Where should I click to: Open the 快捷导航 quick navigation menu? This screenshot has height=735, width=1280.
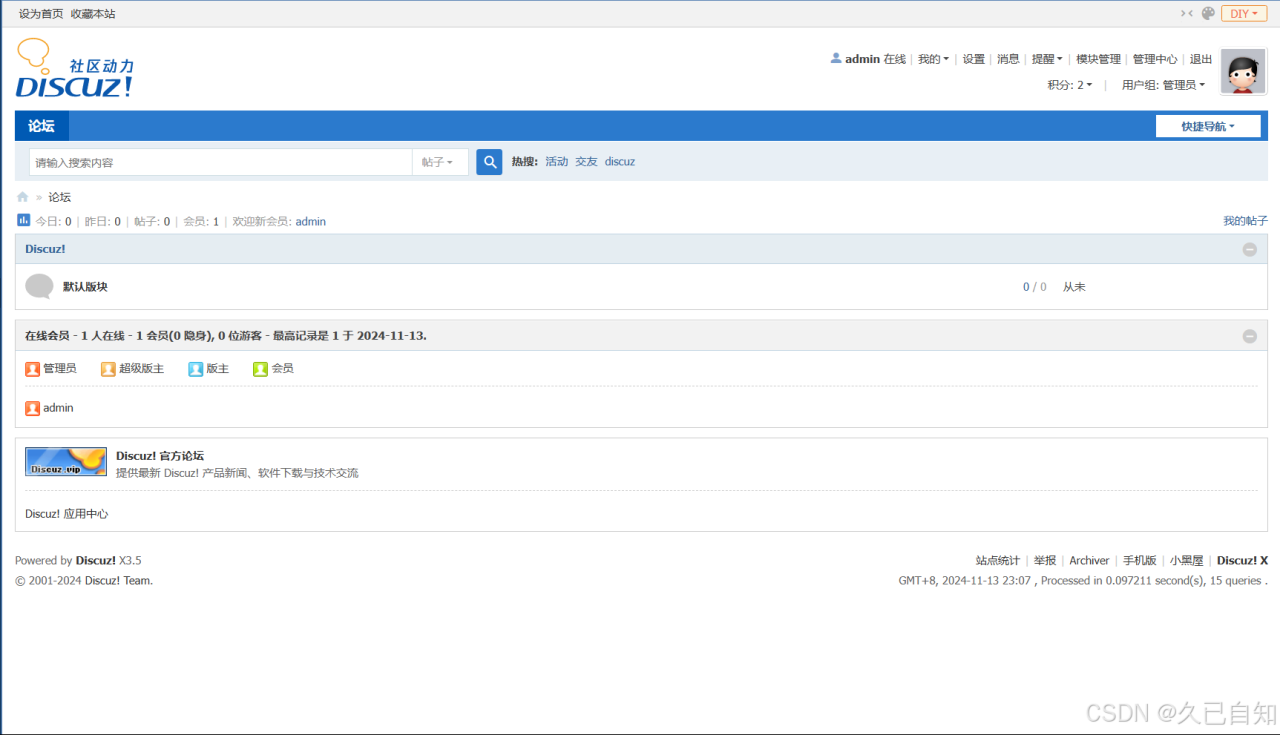coord(1208,126)
